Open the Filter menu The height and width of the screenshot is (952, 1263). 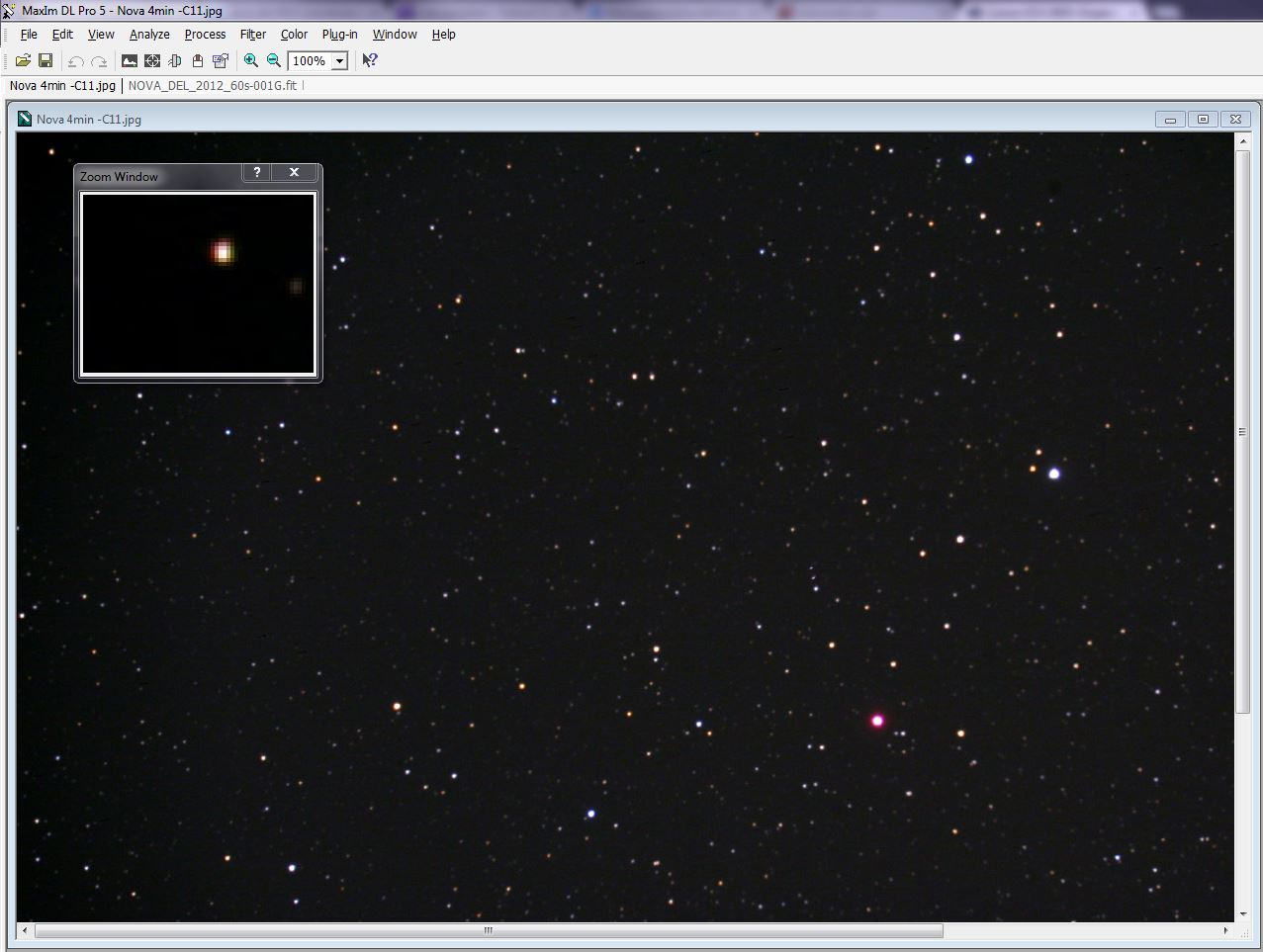pyautogui.click(x=253, y=34)
